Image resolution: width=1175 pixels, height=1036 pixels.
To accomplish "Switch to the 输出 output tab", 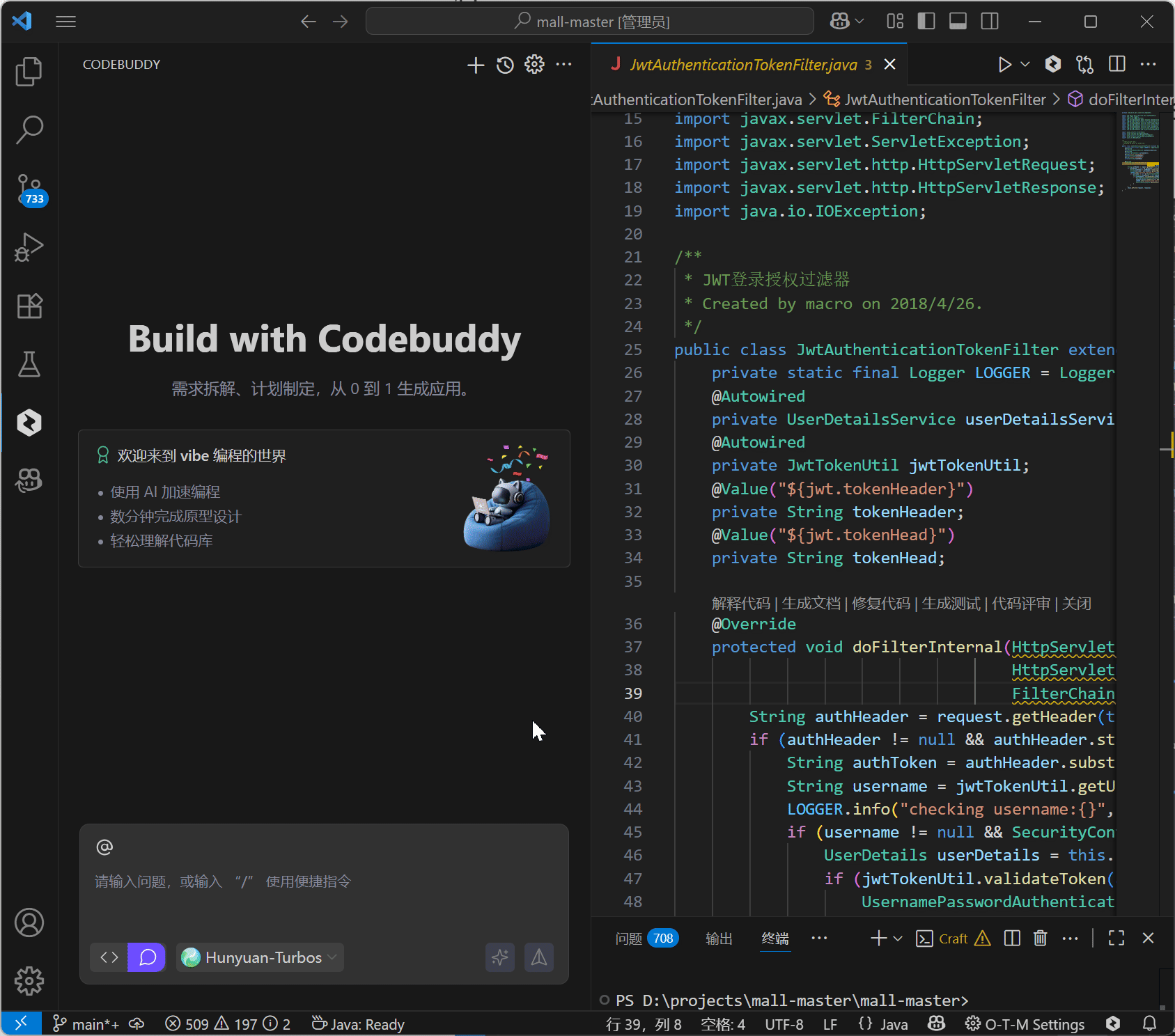I will coord(719,939).
